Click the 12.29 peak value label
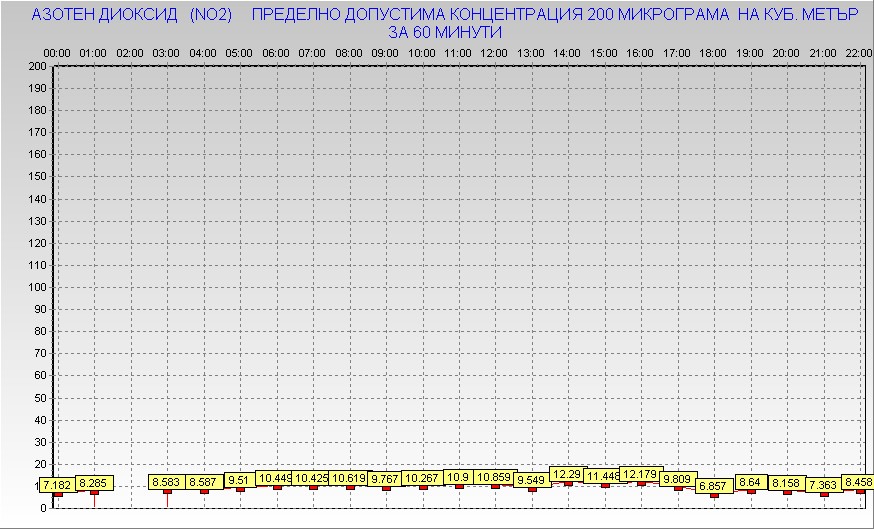This screenshot has width=874, height=529. 567,474
